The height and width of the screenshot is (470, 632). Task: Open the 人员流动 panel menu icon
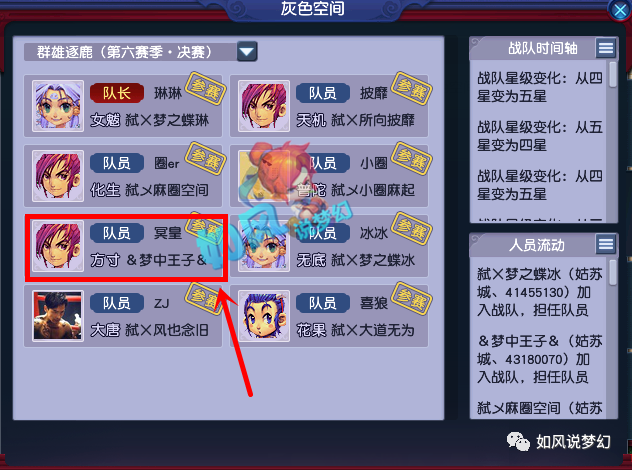click(605, 244)
